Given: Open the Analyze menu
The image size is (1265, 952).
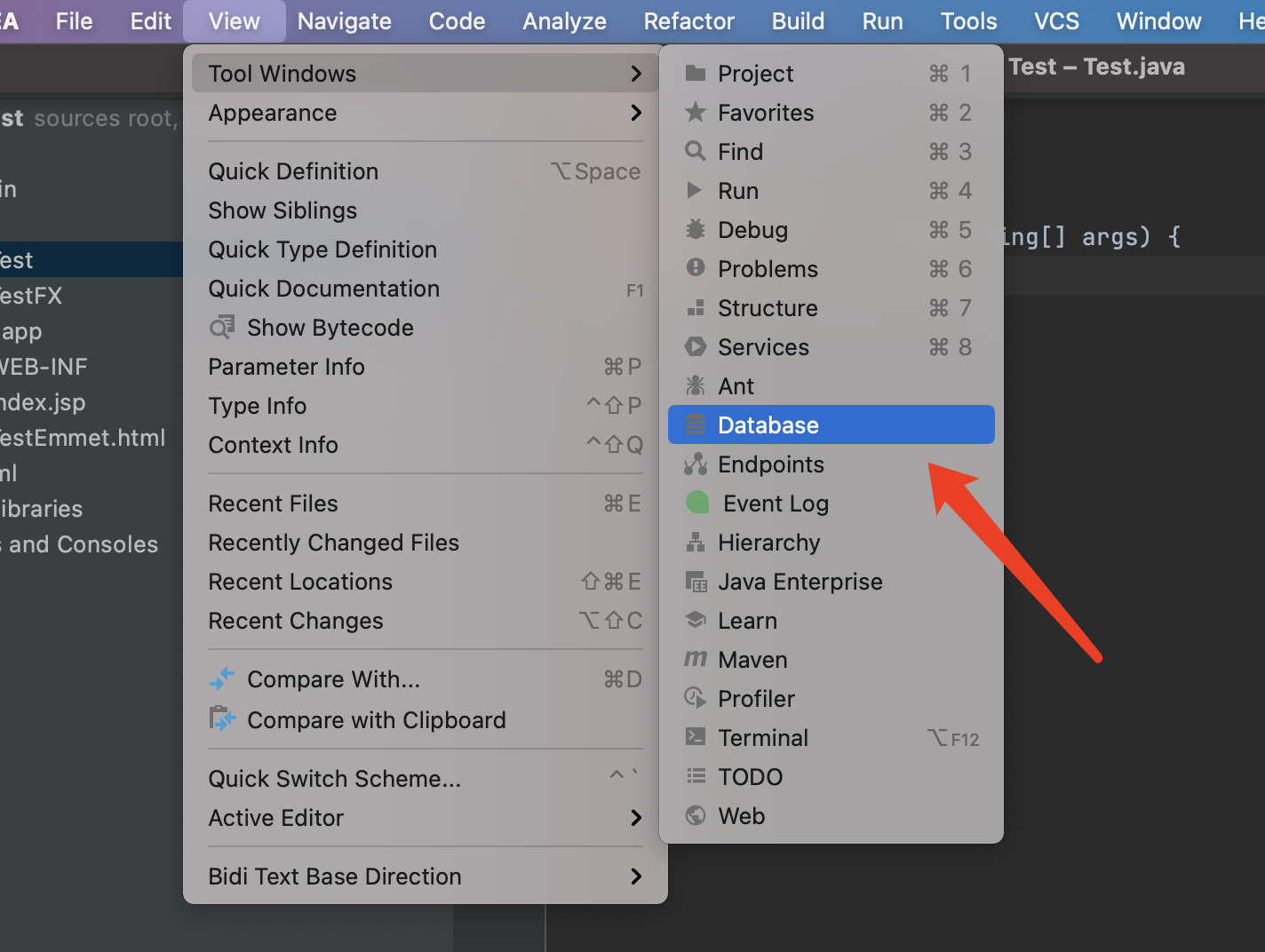Looking at the screenshot, I should tap(564, 21).
